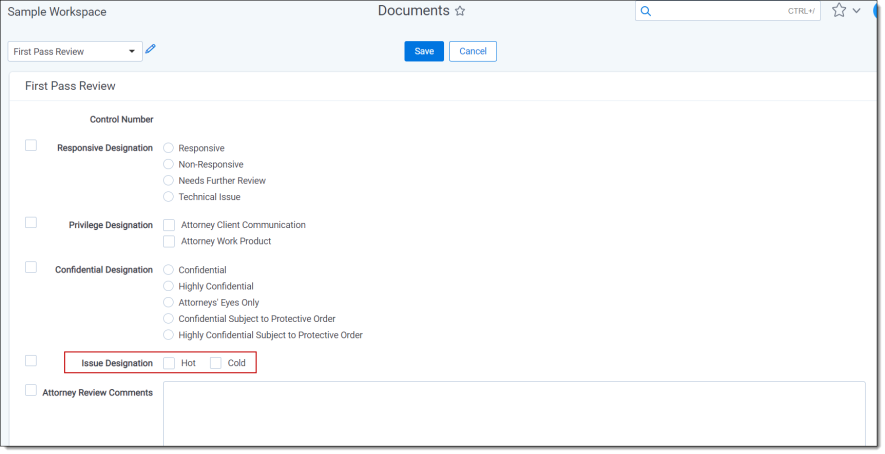Select Needs Further Review option
Viewport: 885px width, 454px height.
pos(169,181)
